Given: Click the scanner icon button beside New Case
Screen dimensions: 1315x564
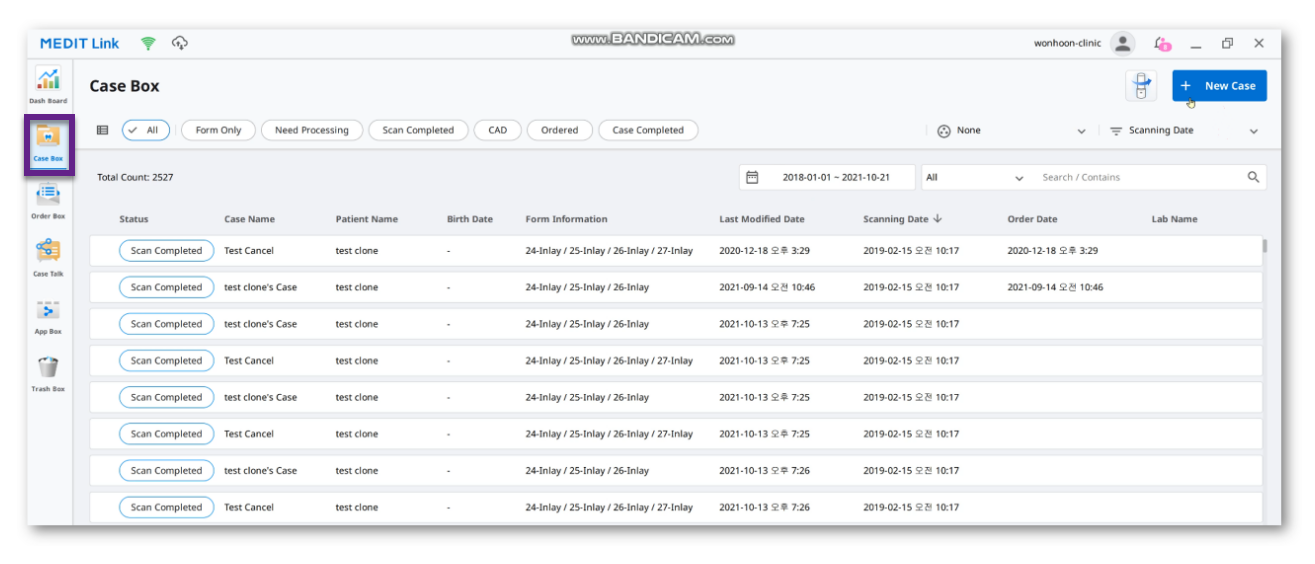Looking at the screenshot, I should pyautogui.click(x=1141, y=86).
